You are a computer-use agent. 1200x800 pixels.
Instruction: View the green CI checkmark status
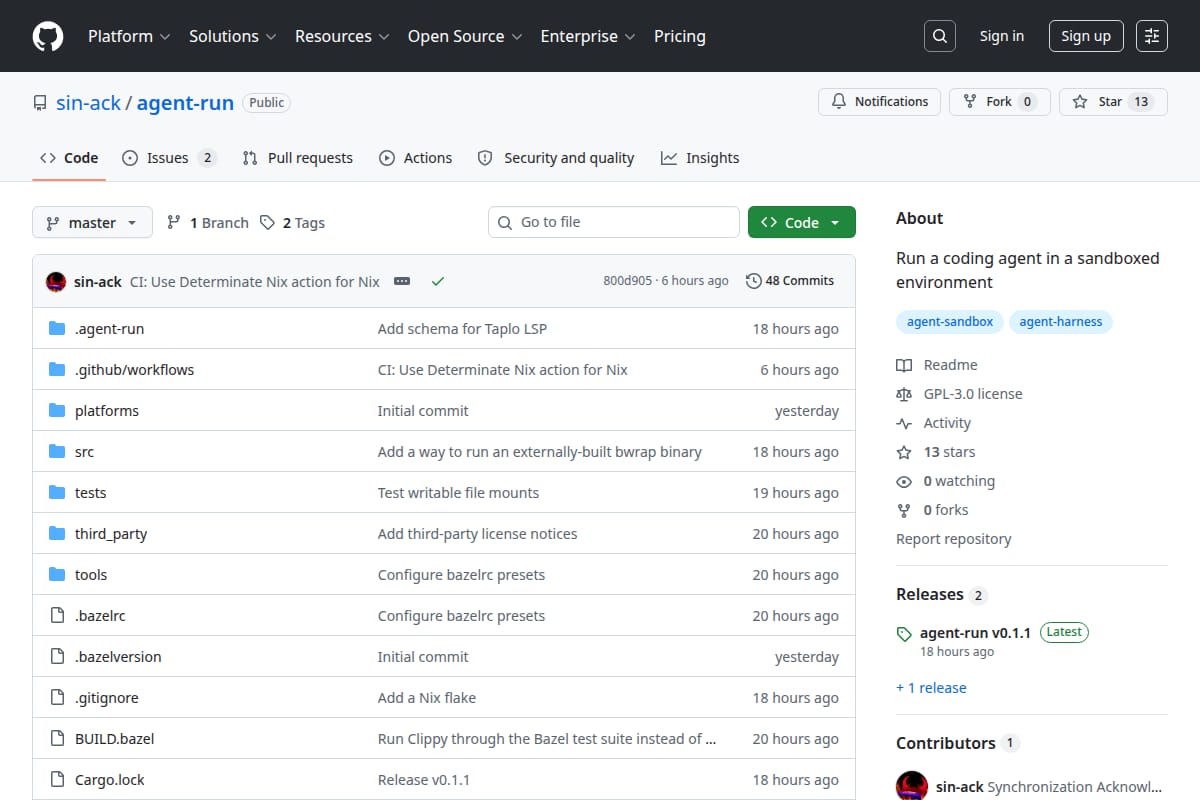coord(437,281)
